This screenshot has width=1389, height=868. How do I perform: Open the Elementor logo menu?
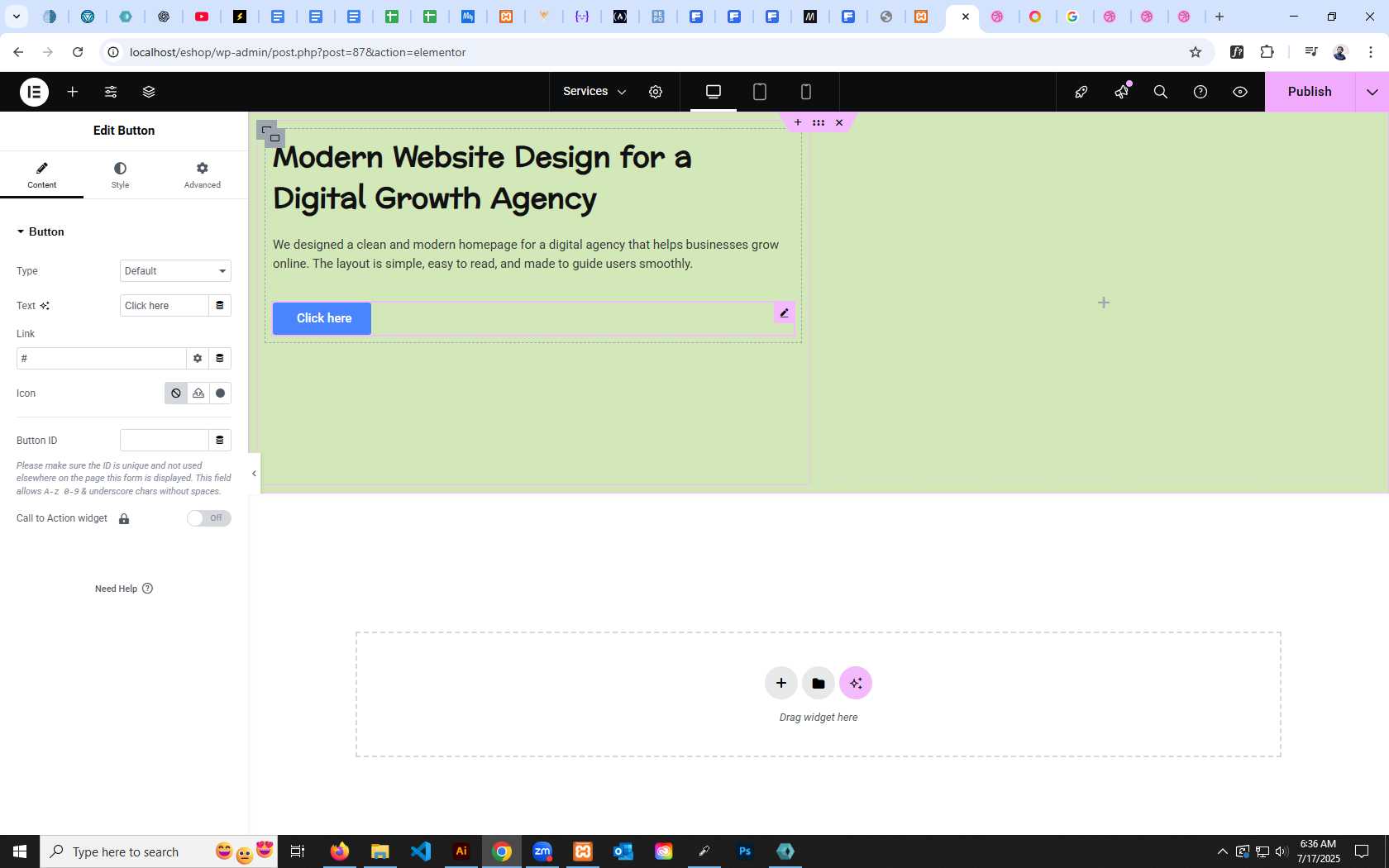coord(34,92)
